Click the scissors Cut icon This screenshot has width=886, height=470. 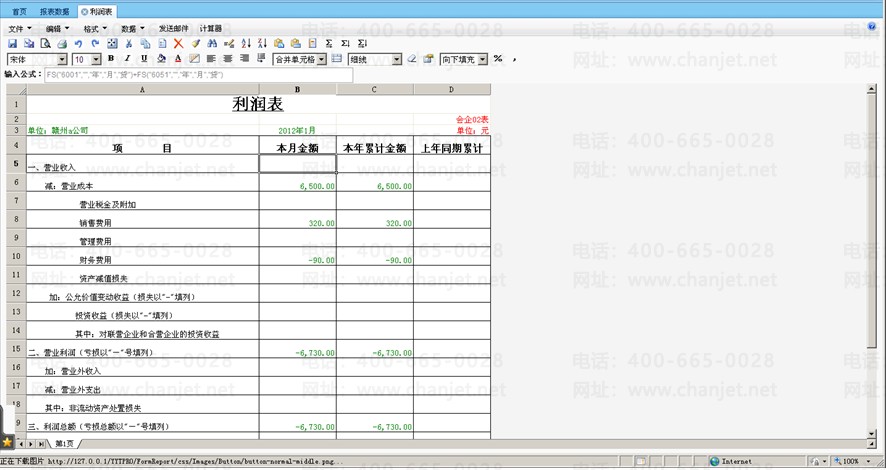pyautogui.click(x=130, y=44)
